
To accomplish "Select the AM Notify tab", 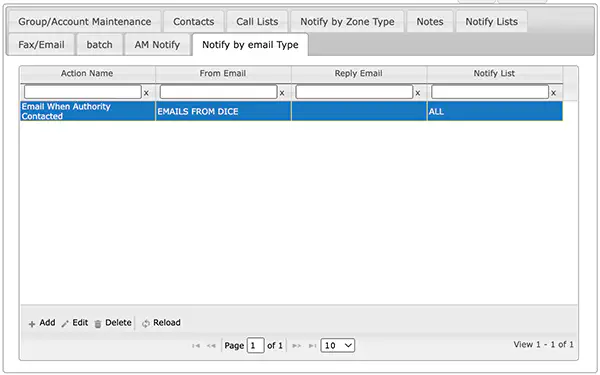I will [x=157, y=45].
